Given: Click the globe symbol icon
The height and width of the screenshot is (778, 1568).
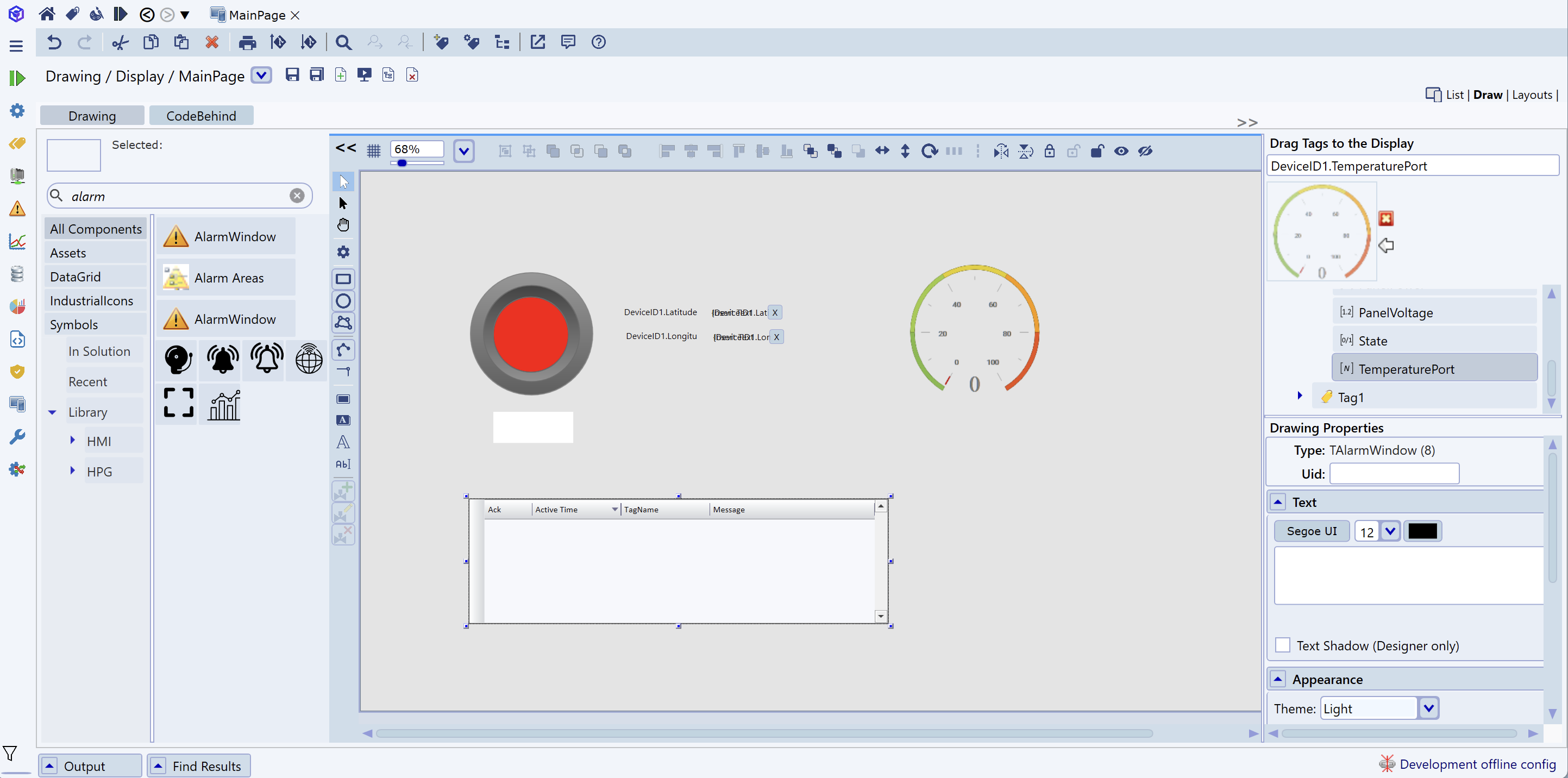Looking at the screenshot, I should click(309, 359).
